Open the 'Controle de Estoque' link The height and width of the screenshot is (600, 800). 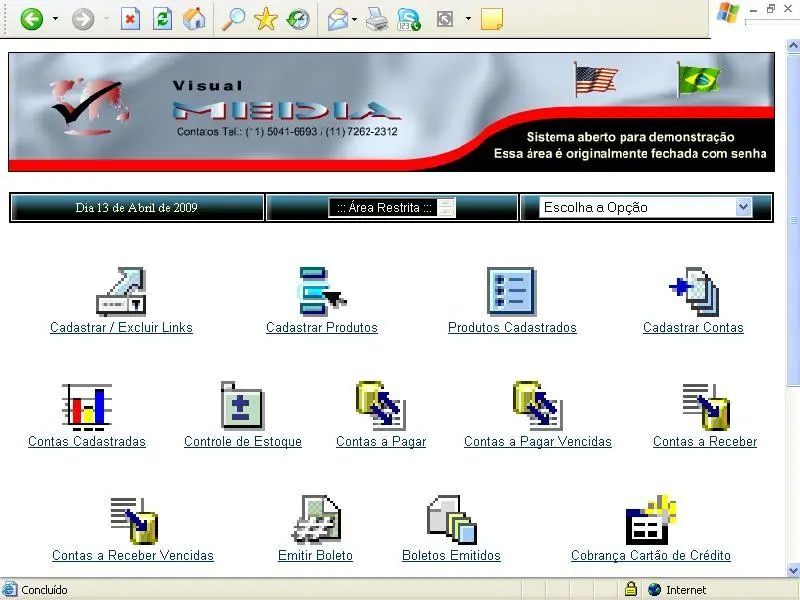(243, 442)
